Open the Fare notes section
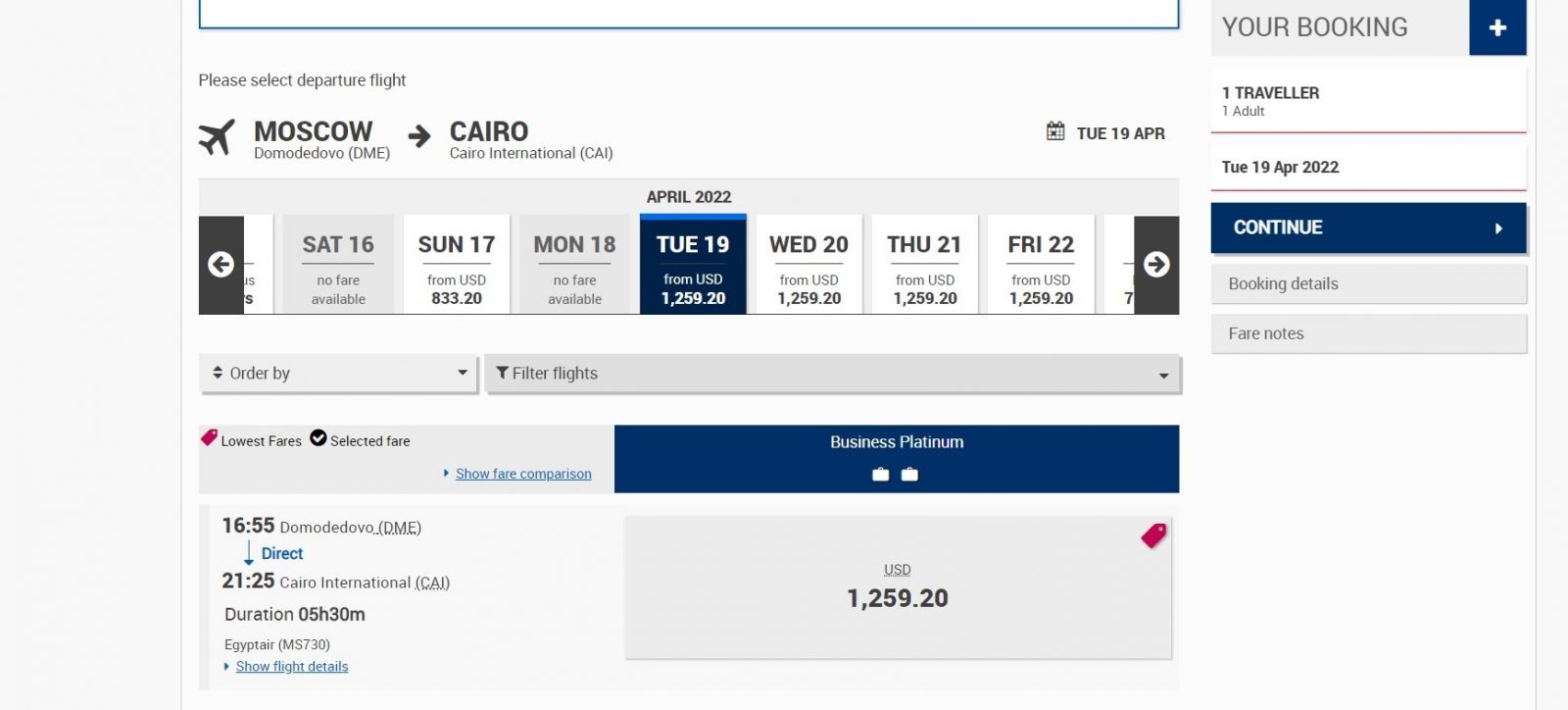This screenshot has height=710, width=1568. (x=1368, y=333)
